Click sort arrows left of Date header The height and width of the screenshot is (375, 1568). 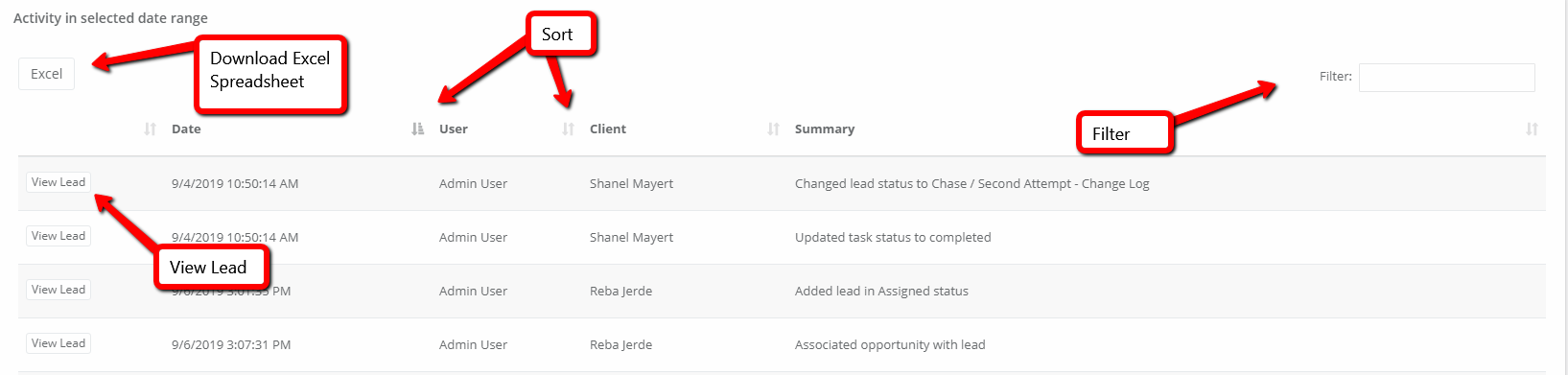click(150, 129)
